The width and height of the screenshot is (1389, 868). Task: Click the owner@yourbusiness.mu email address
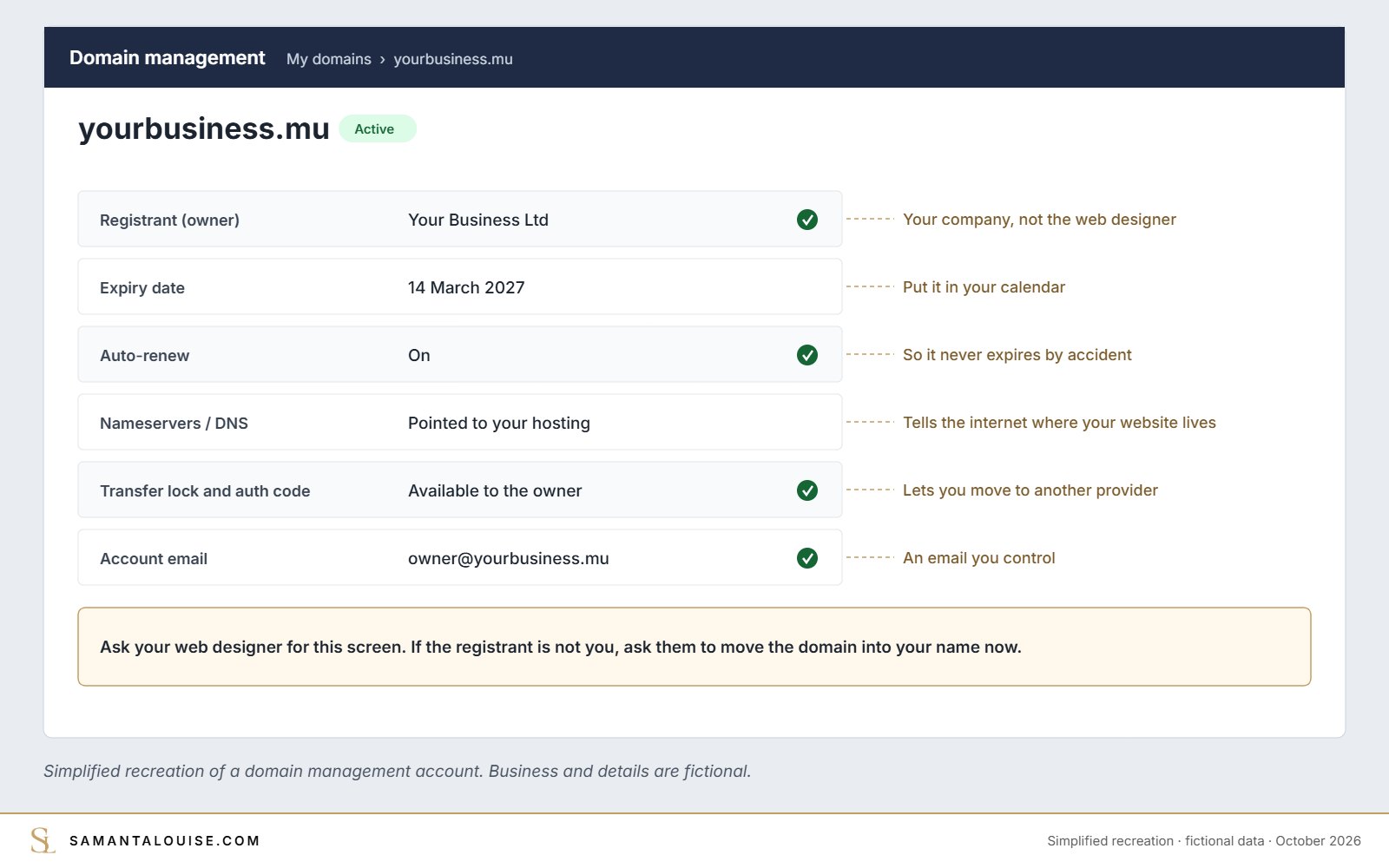509,558
